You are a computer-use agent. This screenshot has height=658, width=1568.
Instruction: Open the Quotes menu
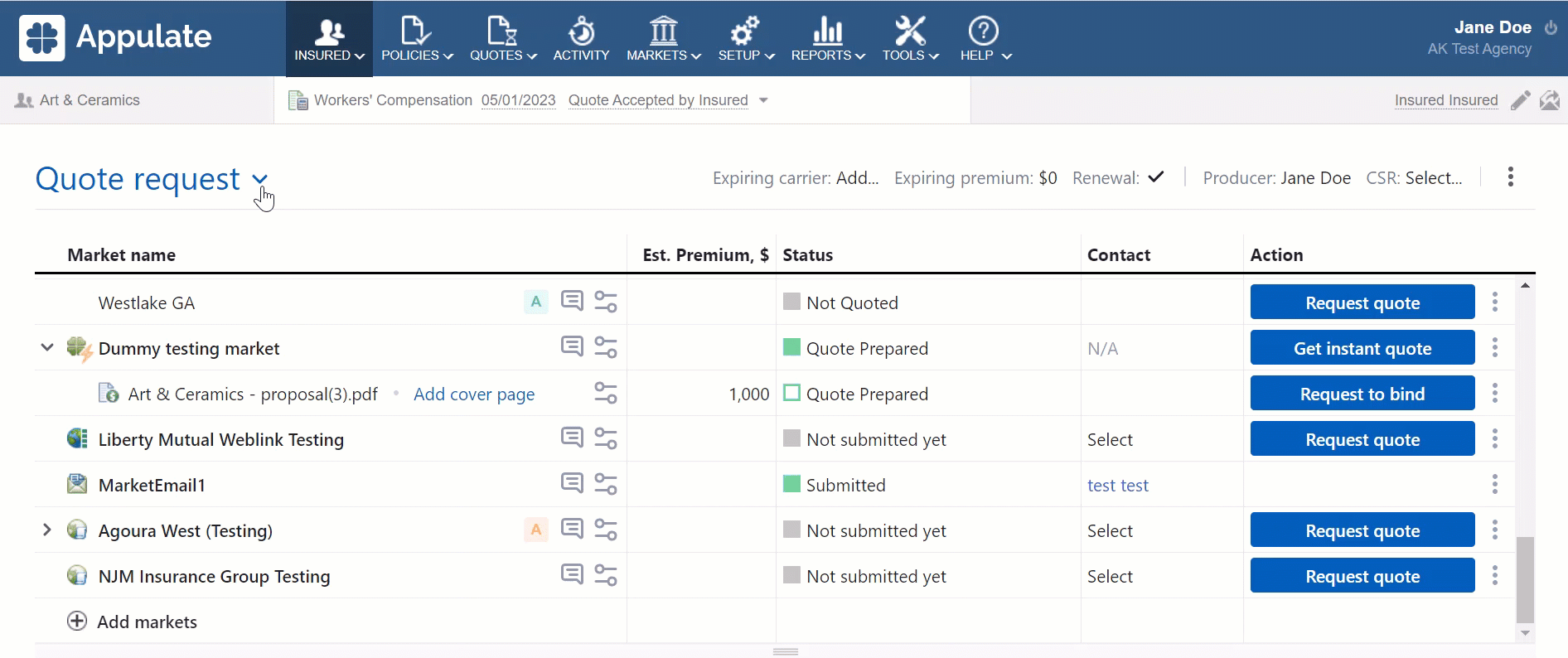point(503,39)
